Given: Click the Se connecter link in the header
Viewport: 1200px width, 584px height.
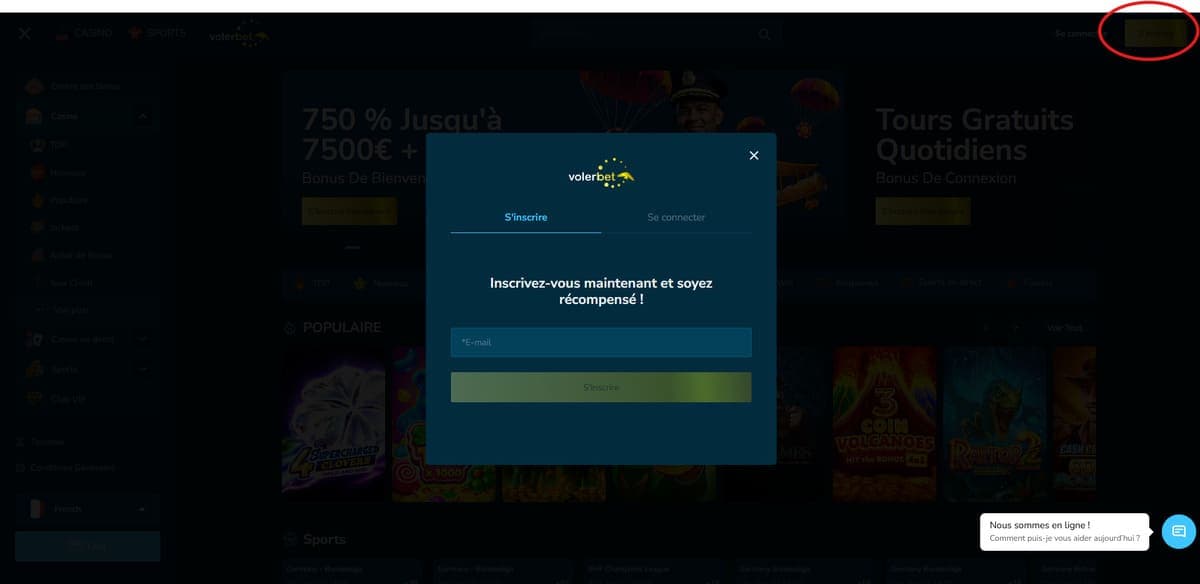Looking at the screenshot, I should coord(1076,34).
